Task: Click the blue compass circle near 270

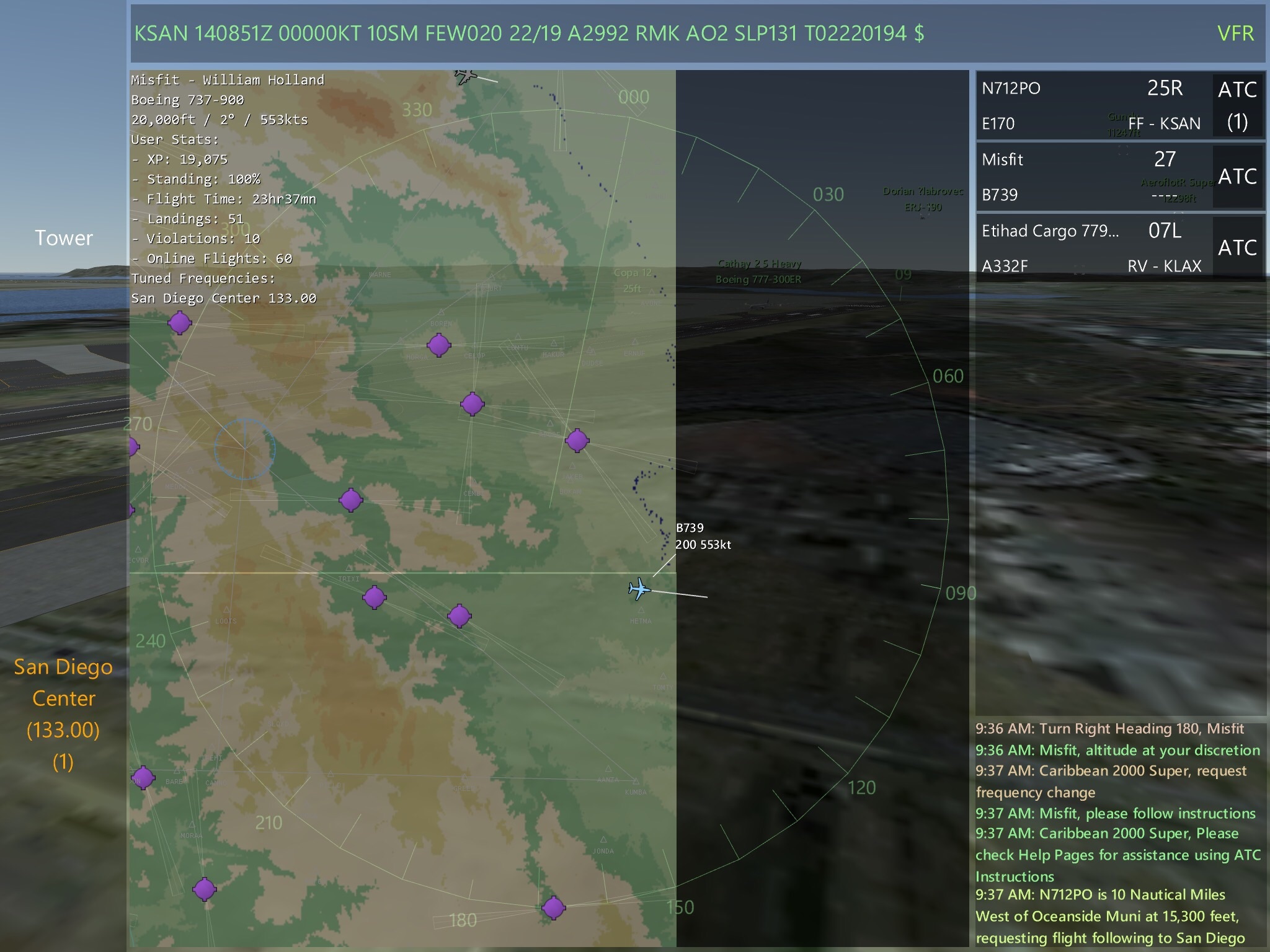Action: click(244, 449)
